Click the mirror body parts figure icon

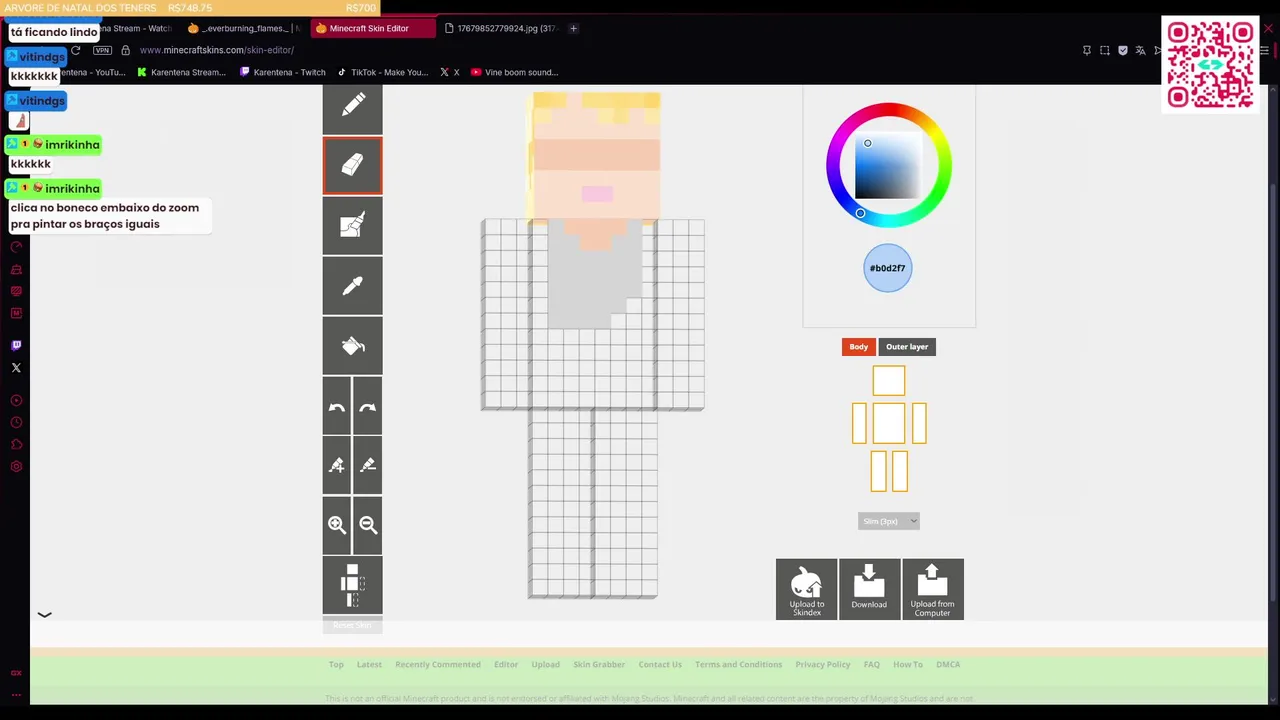352,585
